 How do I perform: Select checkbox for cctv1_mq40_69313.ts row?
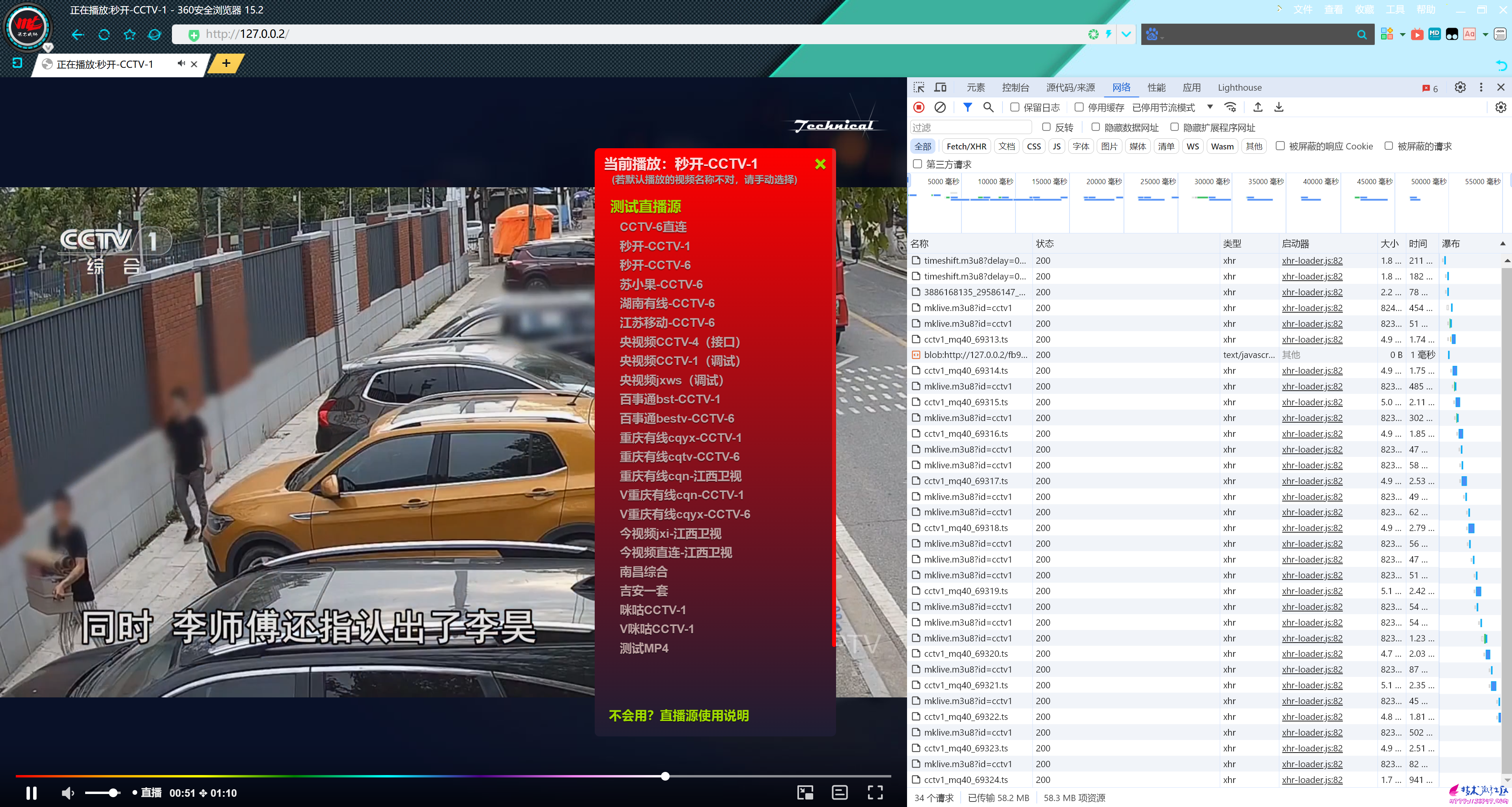(916, 339)
